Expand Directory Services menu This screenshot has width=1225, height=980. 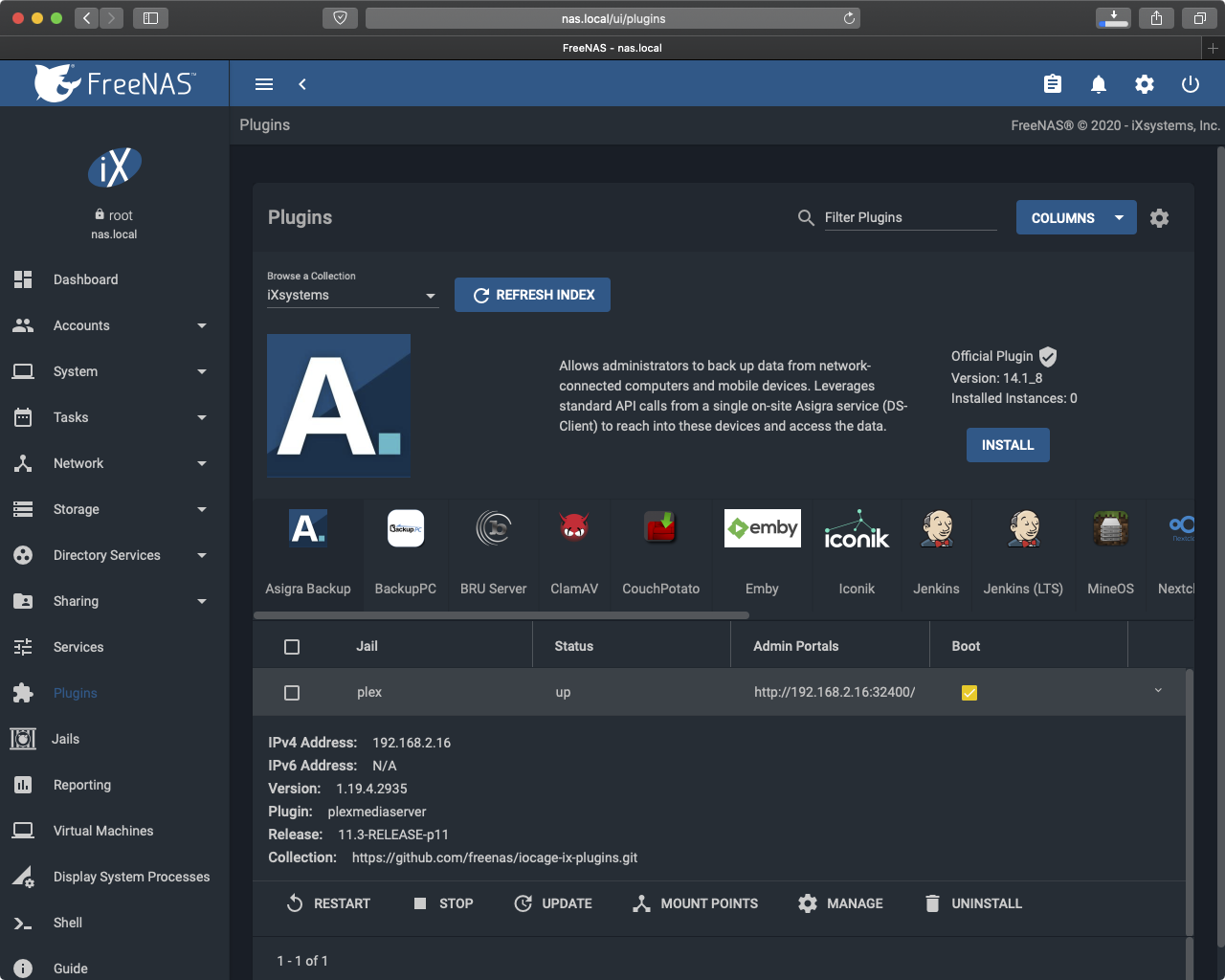pyautogui.click(x=115, y=555)
